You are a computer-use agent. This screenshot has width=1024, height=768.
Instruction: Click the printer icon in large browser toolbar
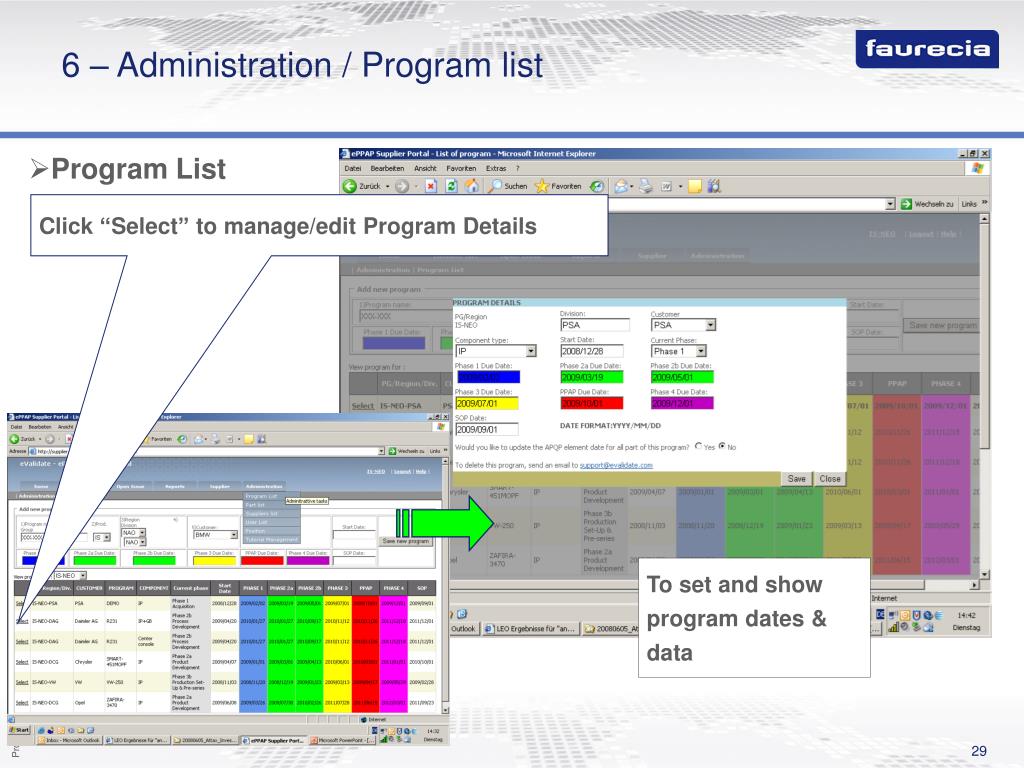point(645,186)
